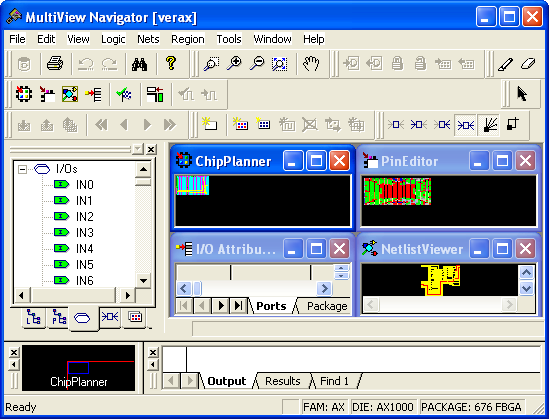The height and width of the screenshot is (419, 549).
Task: Switch to the Output tab
Action: pos(227,381)
